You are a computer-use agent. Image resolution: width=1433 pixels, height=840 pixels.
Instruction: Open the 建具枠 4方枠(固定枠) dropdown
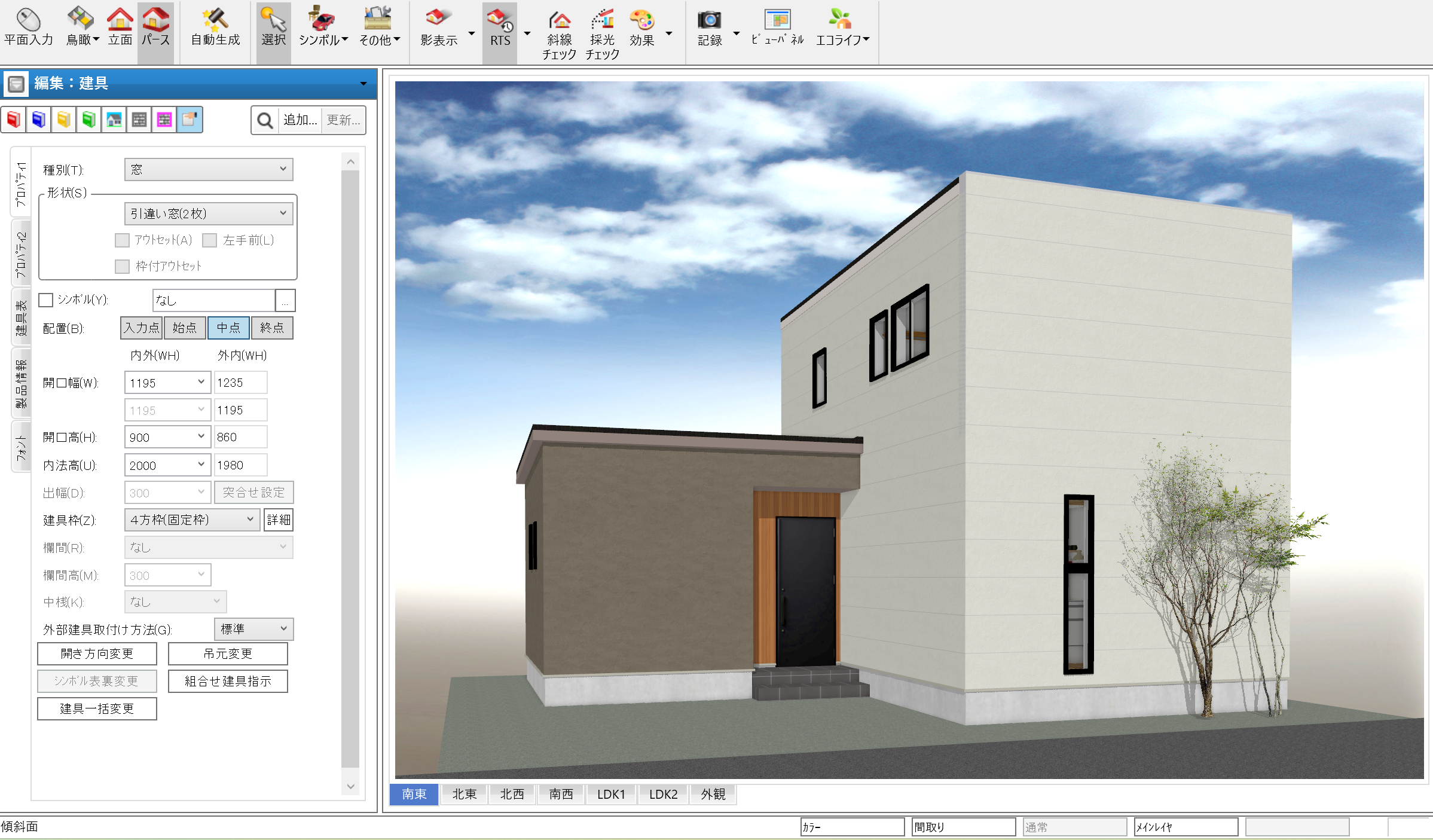[192, 520]
